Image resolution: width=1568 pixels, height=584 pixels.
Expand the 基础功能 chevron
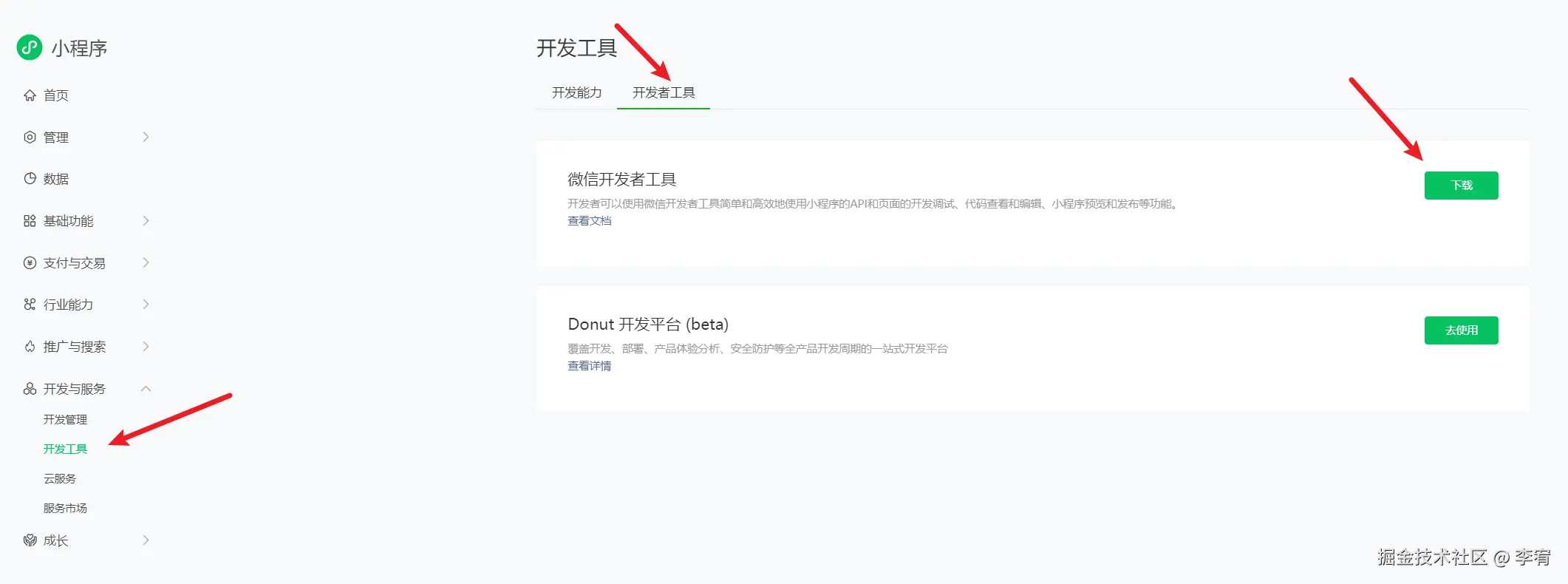click(146, 220)
